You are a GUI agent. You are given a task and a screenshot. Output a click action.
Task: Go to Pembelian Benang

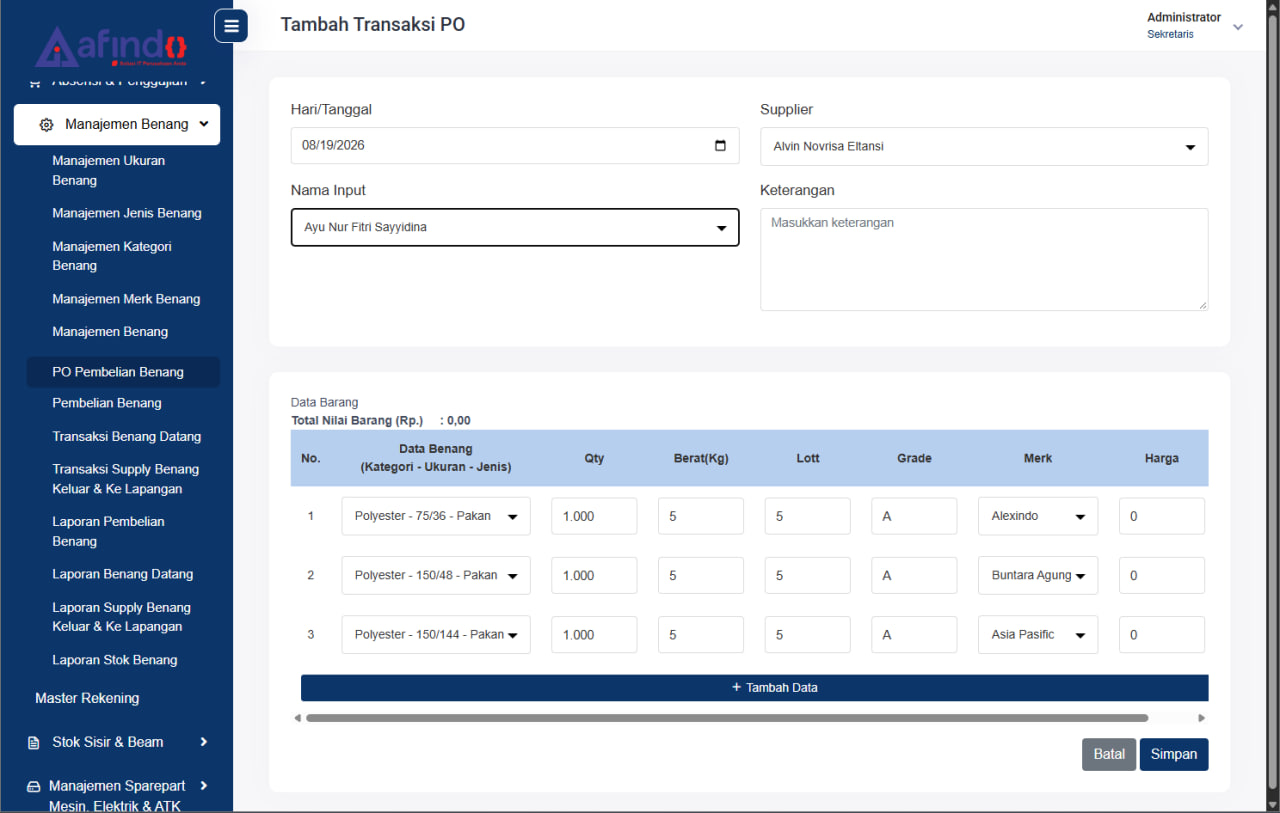pos(107,403)
